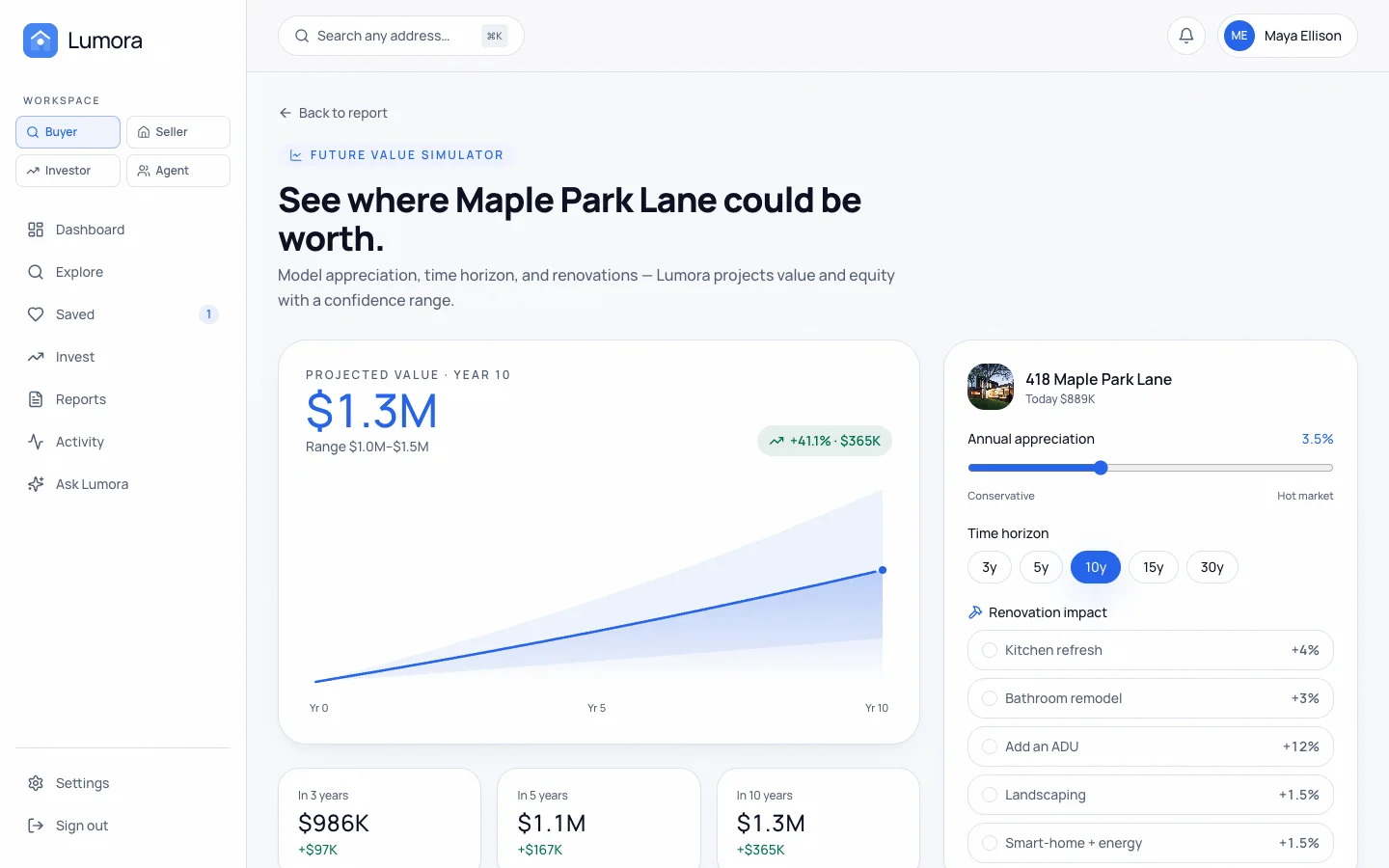Click the In 5 years $1.1M card
The height and width of the screenshot is (868, 1389).
pos(598,818)
